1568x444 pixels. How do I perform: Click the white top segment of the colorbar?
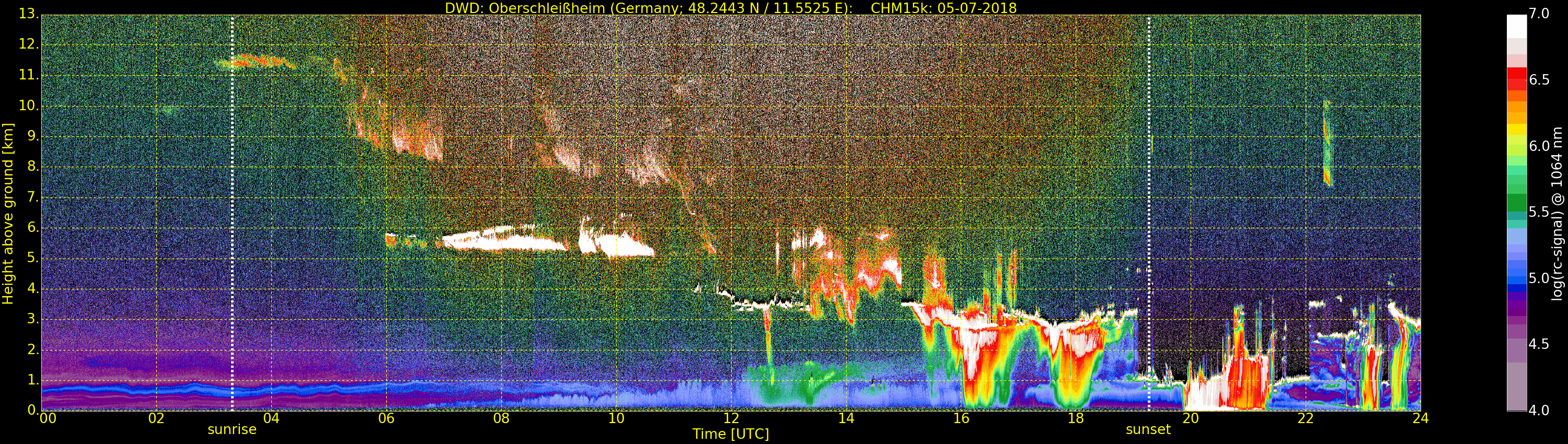[1516, 27]
